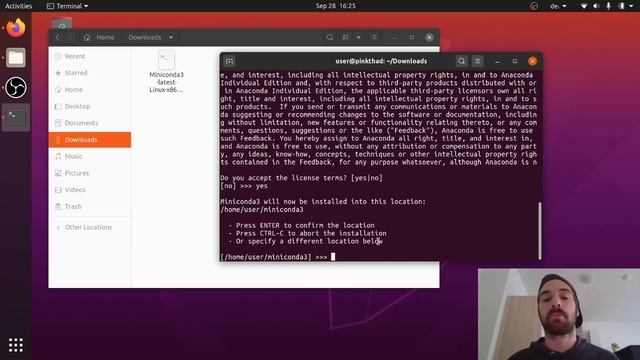The image size is (640, 360).
Task: Open Starred in Files sidebar
Action: coord(90,73)
